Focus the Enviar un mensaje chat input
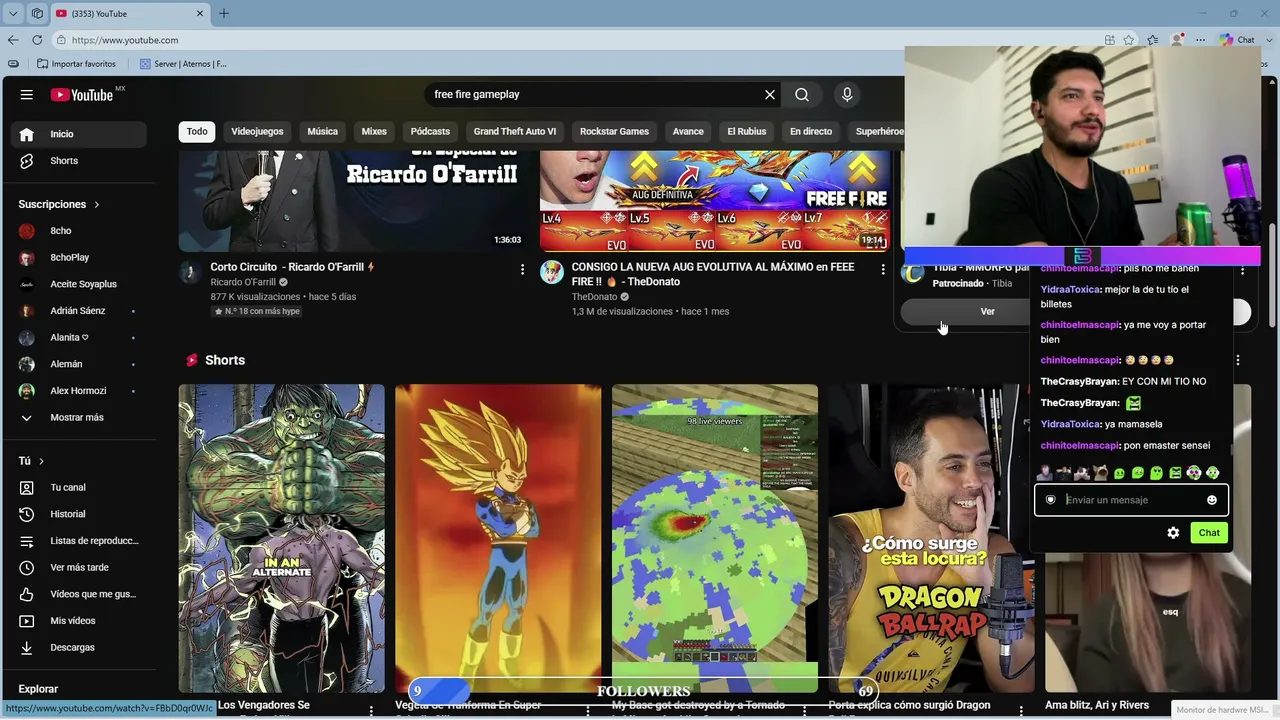This screenshot has height=720, width=1280. coord(1130,500)
